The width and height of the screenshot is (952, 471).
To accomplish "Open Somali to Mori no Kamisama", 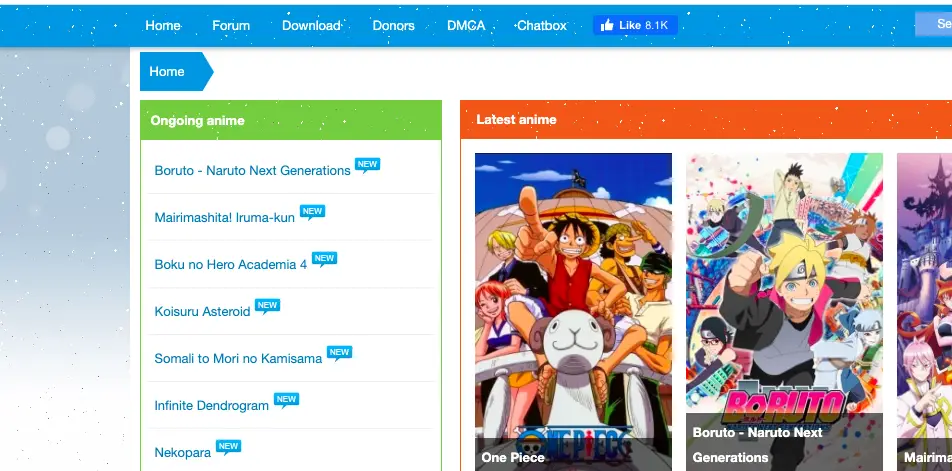I will click(238, 359).
